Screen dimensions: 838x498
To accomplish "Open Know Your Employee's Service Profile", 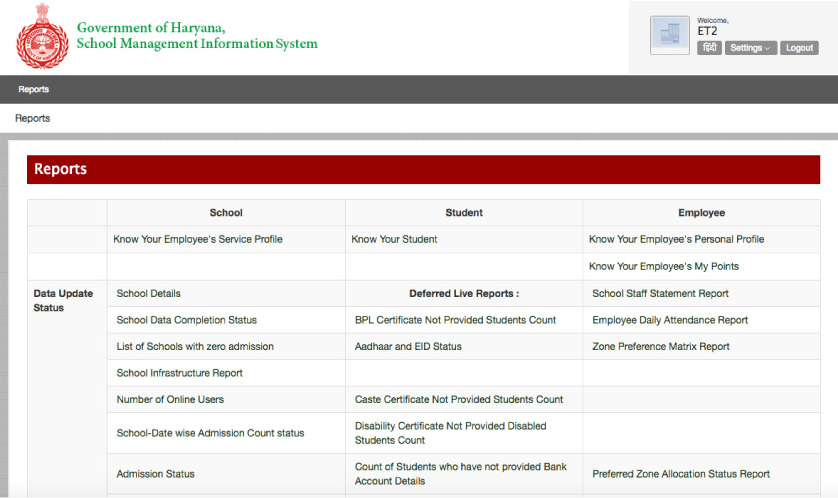I will point(198,239).
